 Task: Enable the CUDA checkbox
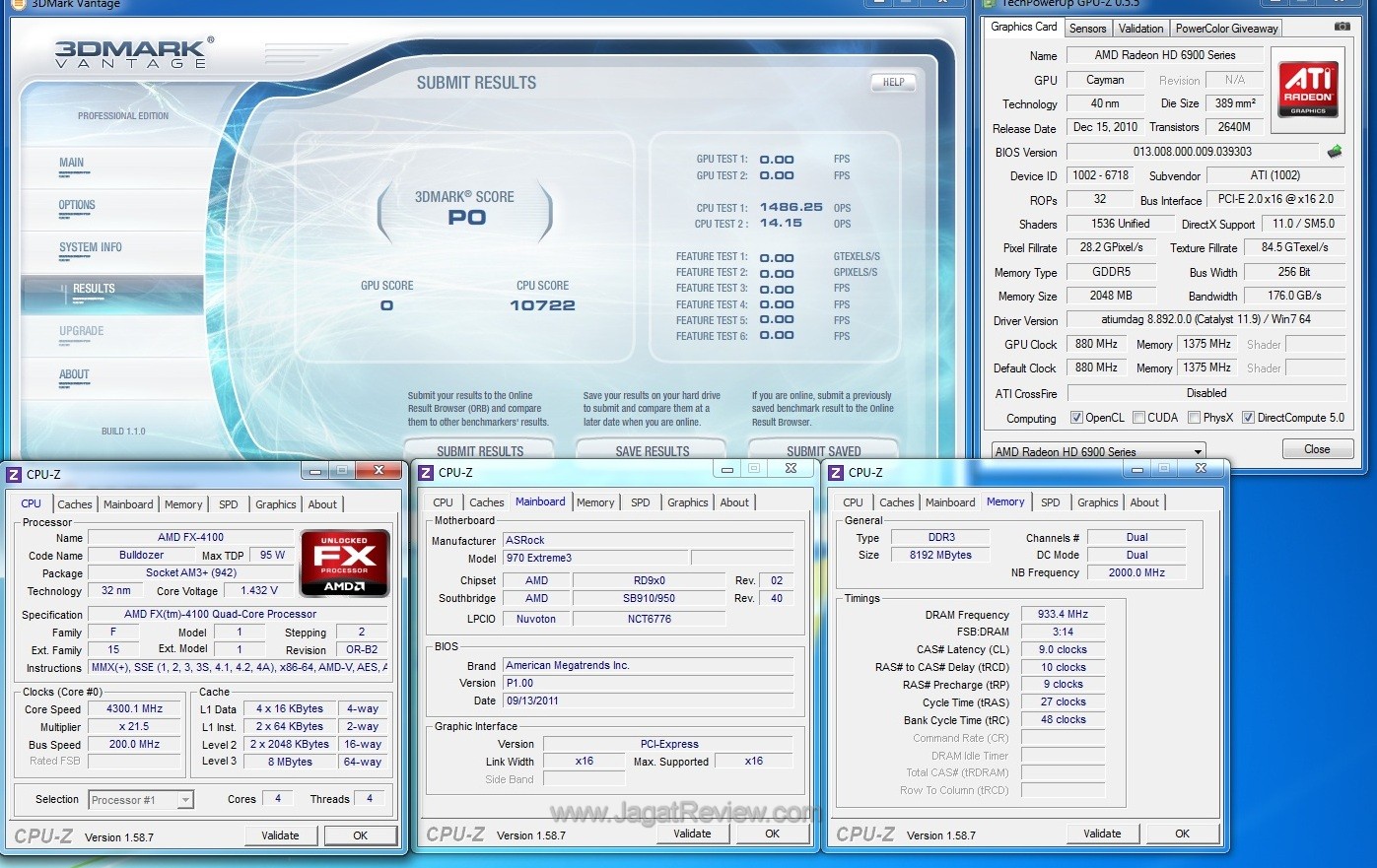click(1139, 418)
